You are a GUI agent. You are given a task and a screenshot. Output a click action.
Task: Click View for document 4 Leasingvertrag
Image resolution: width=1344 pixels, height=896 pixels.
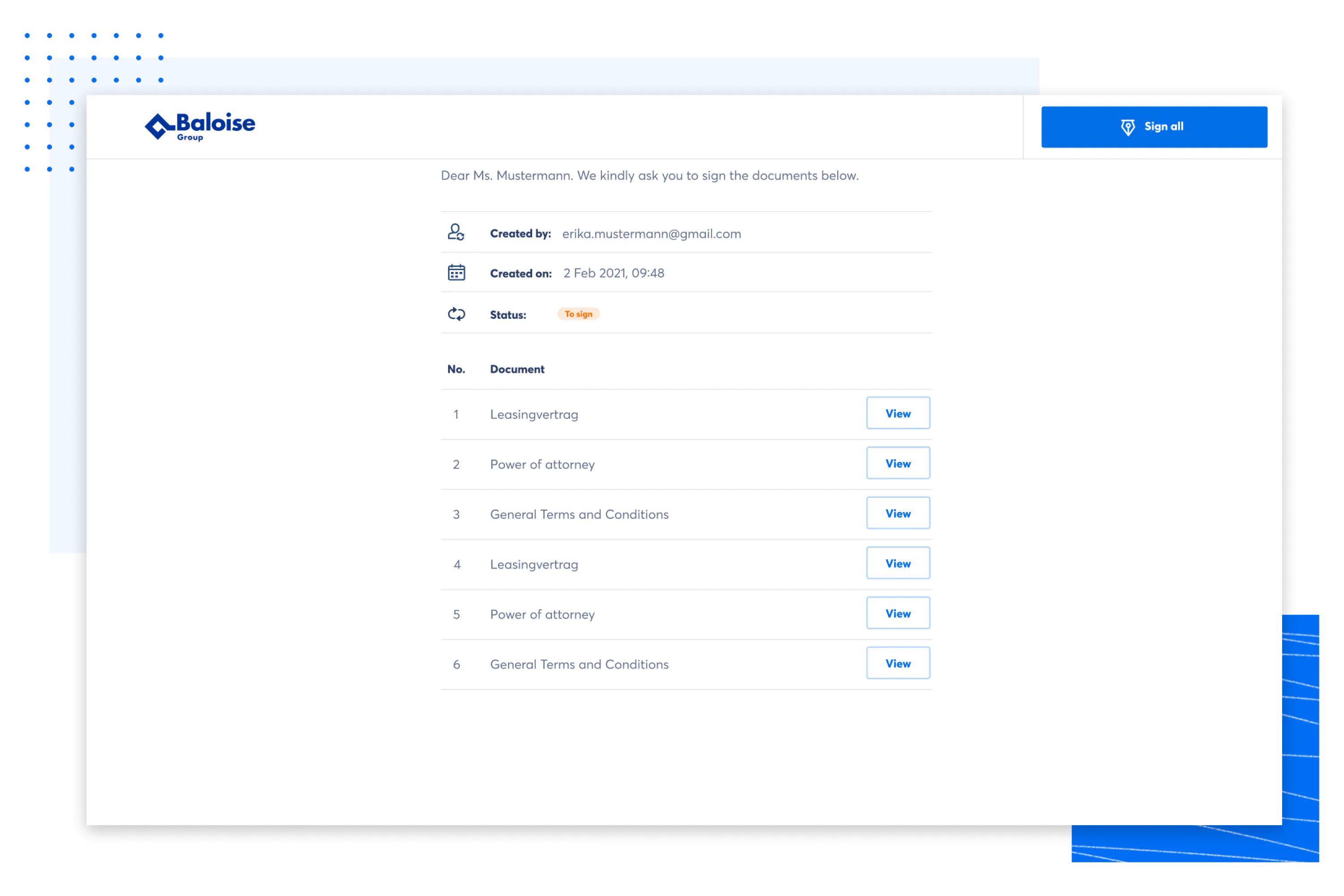click(898, 564)
